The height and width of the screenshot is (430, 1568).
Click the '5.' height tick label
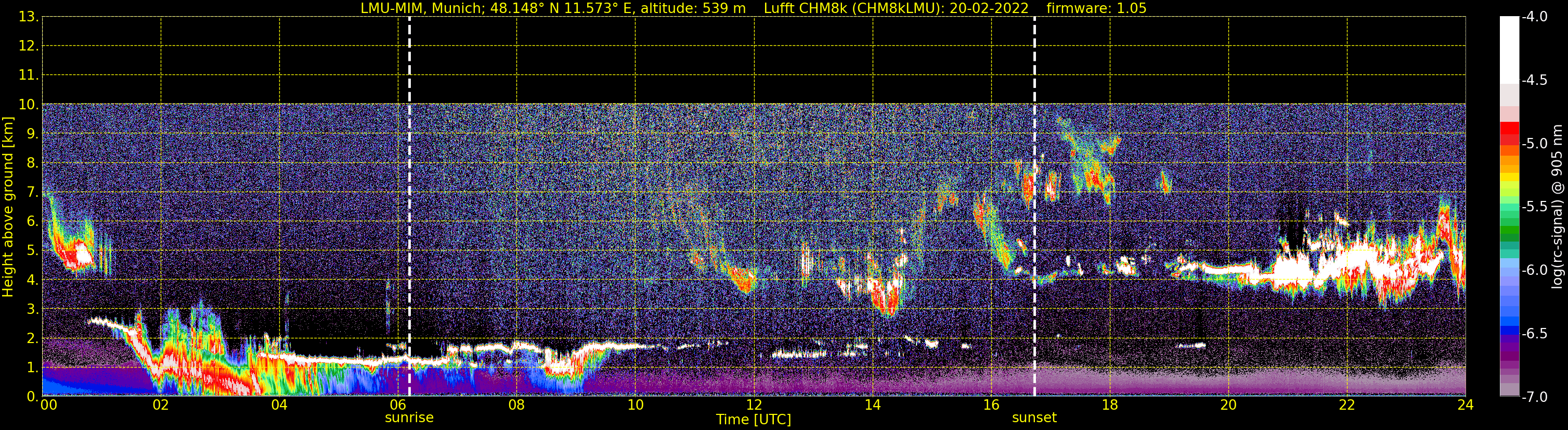(x=32, y=250)
